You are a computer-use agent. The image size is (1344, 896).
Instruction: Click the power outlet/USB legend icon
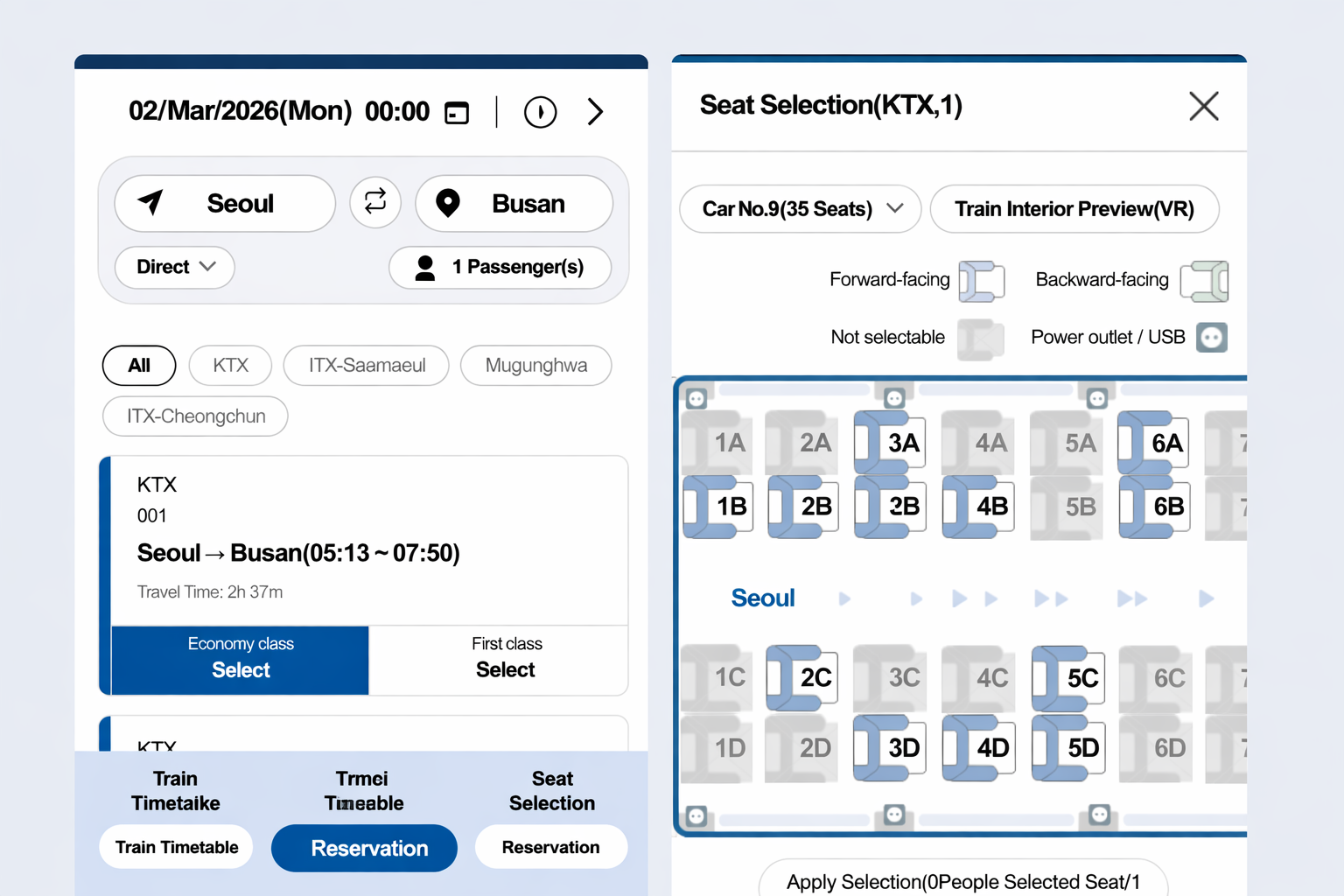tap(1211, 337)
